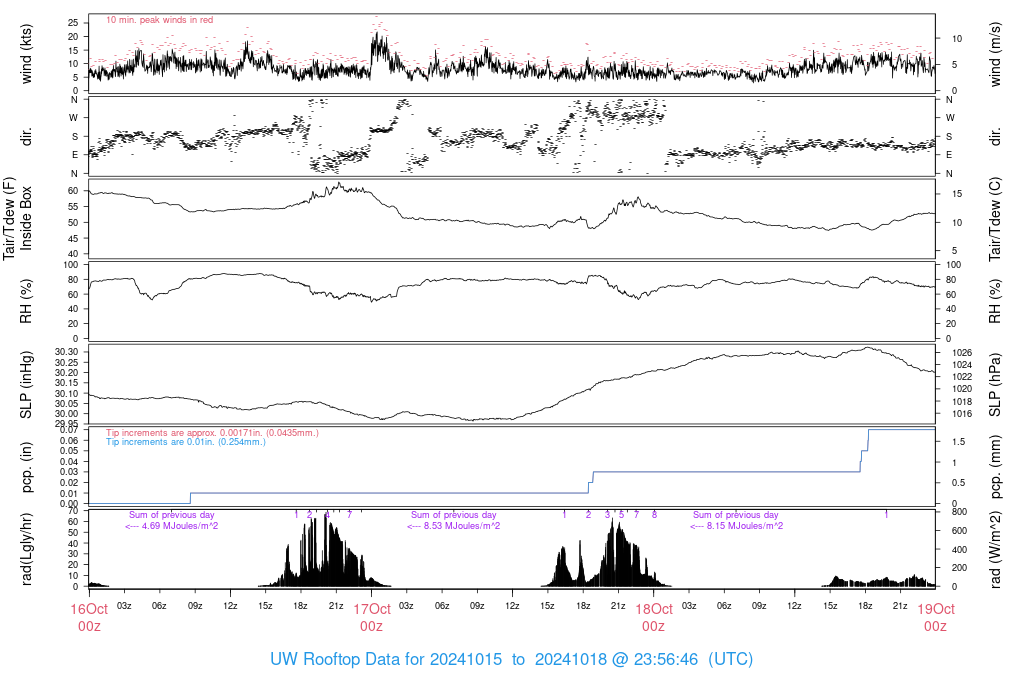Select the '18Oct' date label
Image resolution: width=1024 pixels, height=700 pixels.
coord(654,609)
